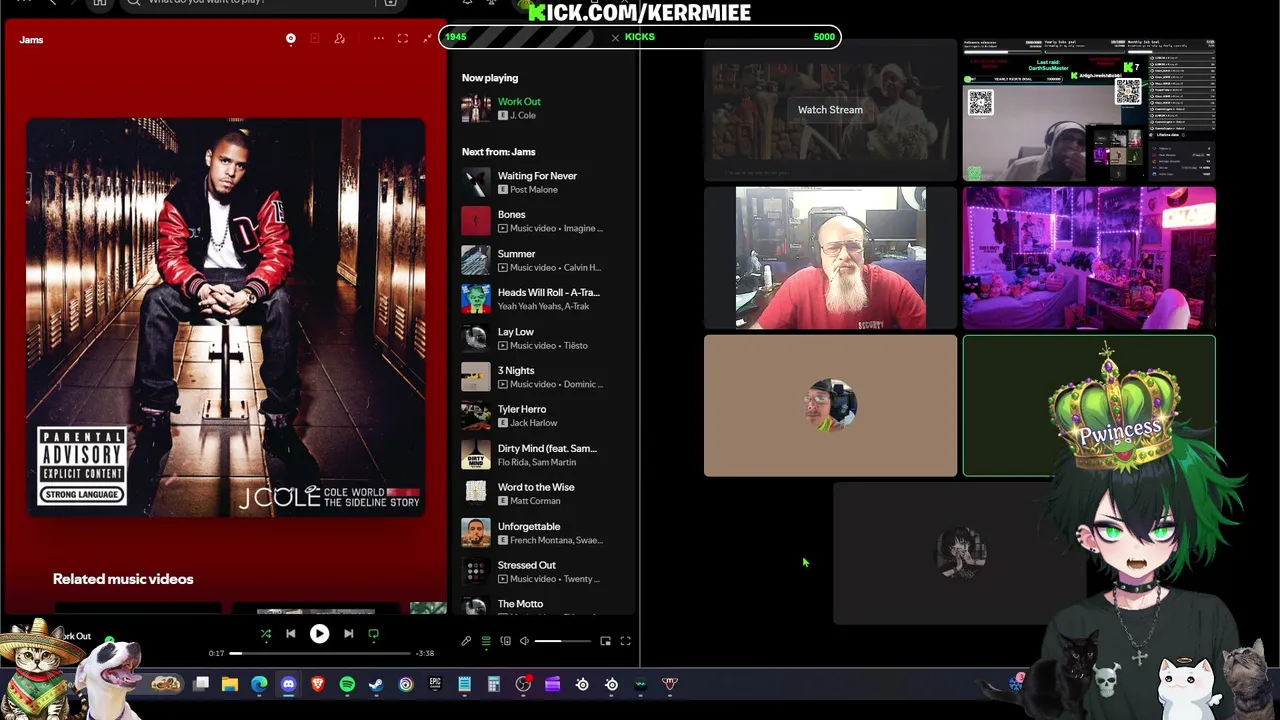Open the connect to a device icon
1280x720 pixels.
tap(505, 641)
